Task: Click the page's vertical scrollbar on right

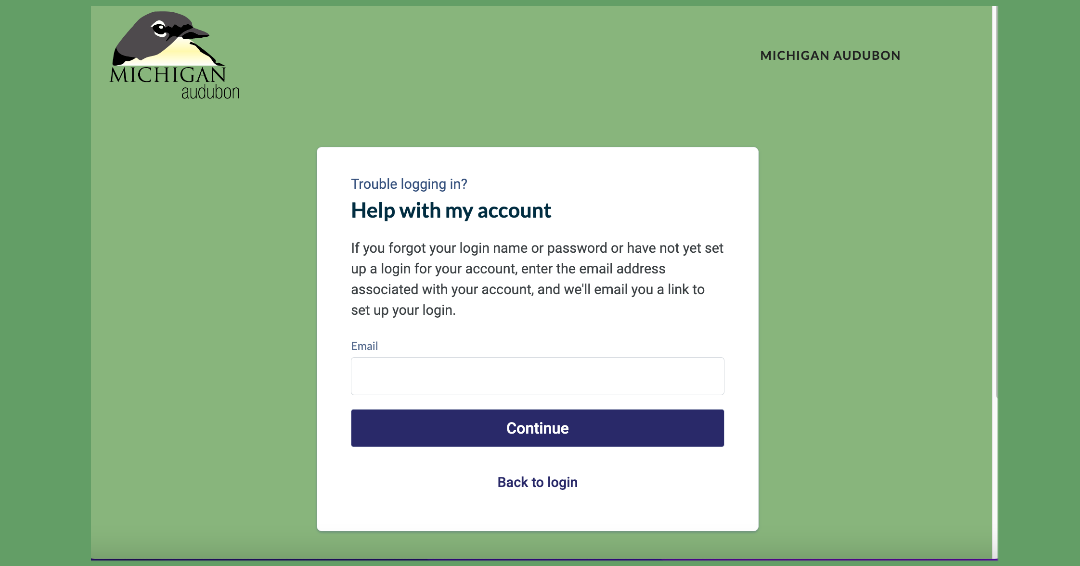Action: 994,207
